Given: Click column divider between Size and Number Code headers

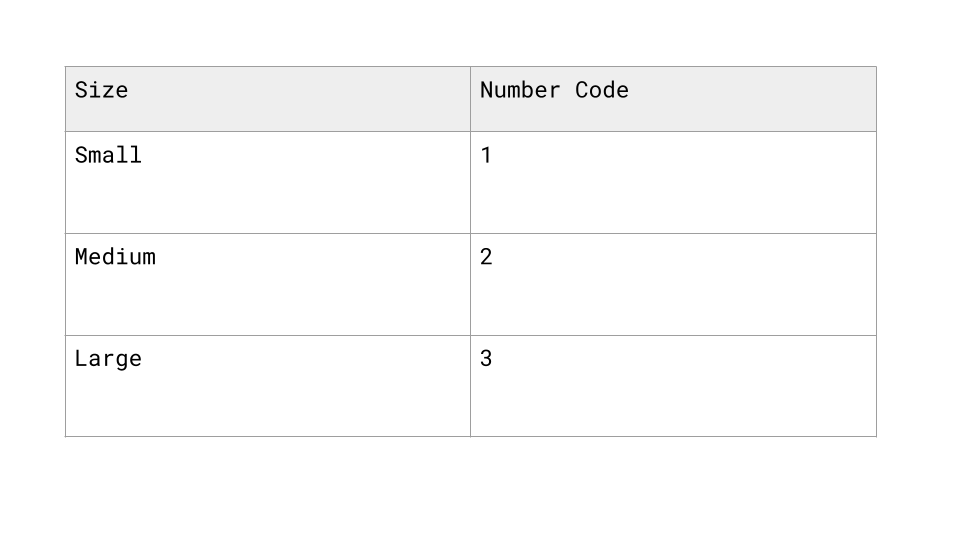Looking at the screenshot, I should pos(470,99).
